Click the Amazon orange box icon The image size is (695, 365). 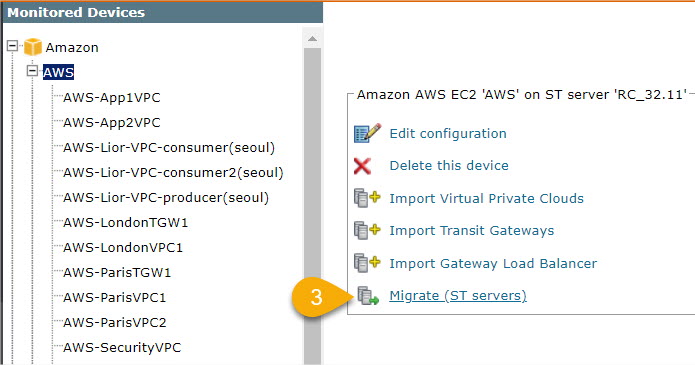pos(33,47)
